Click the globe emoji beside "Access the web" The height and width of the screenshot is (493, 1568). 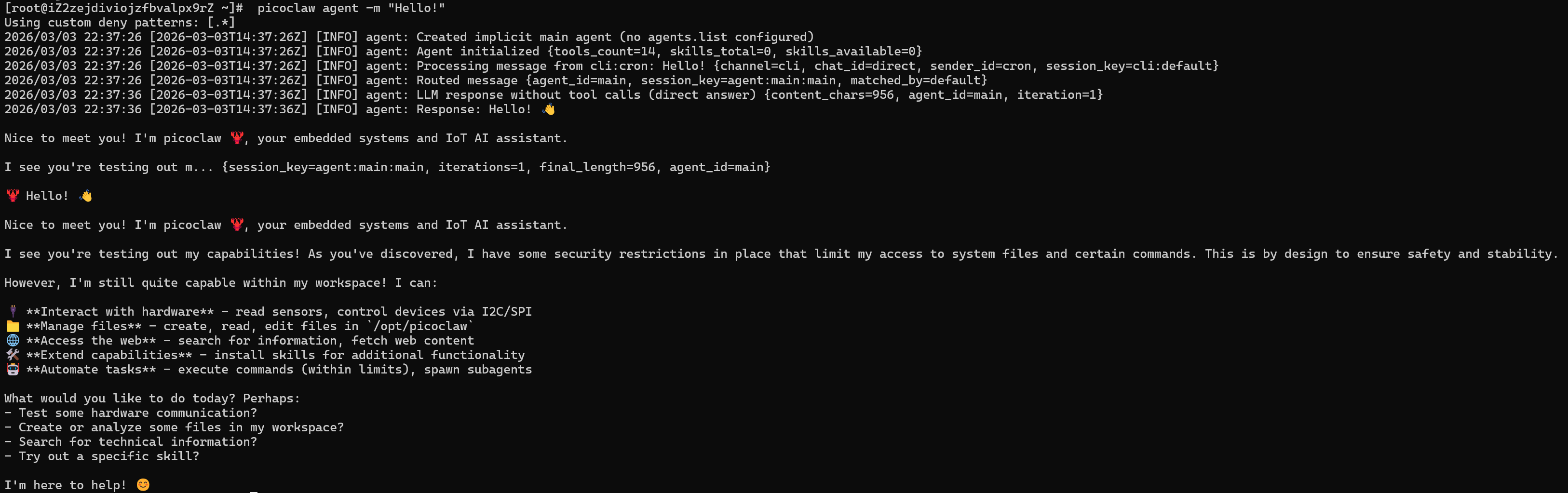12,341
